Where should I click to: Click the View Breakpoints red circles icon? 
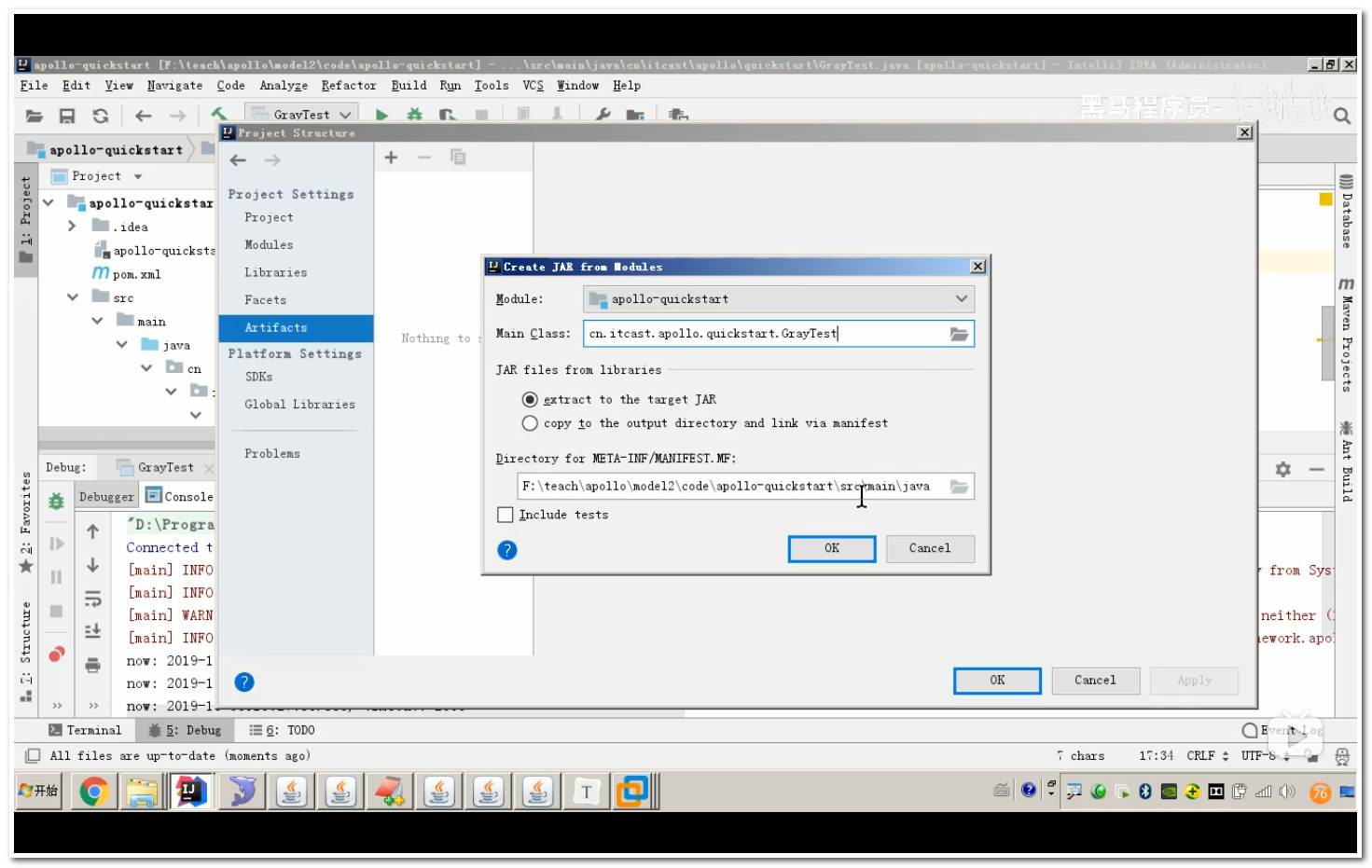[x=57, y=654]
